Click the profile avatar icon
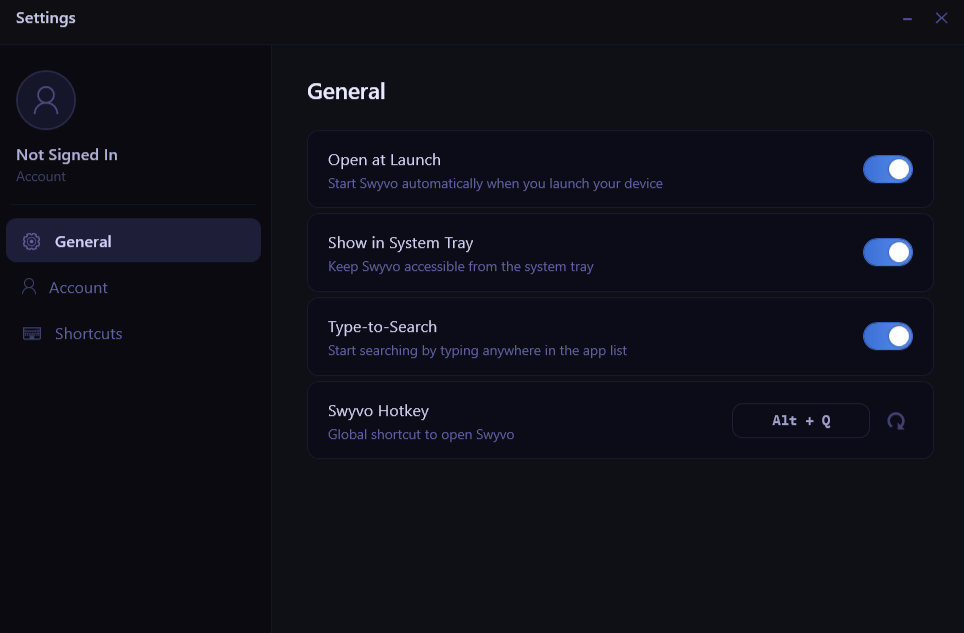 [x=46, y=100]
